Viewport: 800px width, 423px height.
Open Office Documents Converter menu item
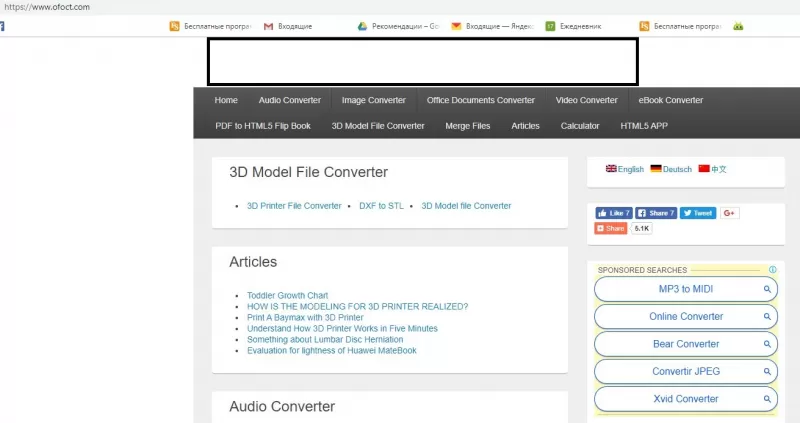click(481, 100)
